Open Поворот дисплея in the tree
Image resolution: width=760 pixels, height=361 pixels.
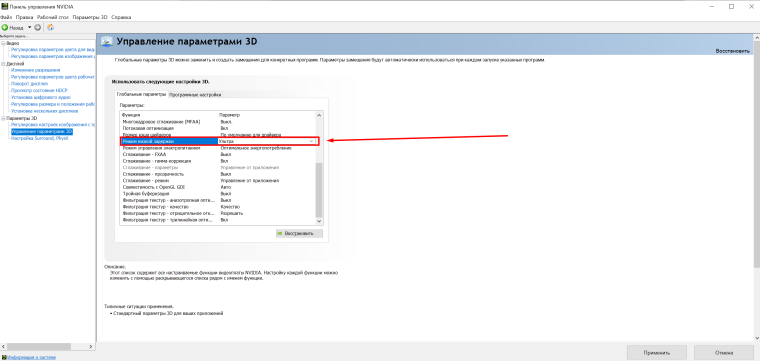click(x=29, y=84)
